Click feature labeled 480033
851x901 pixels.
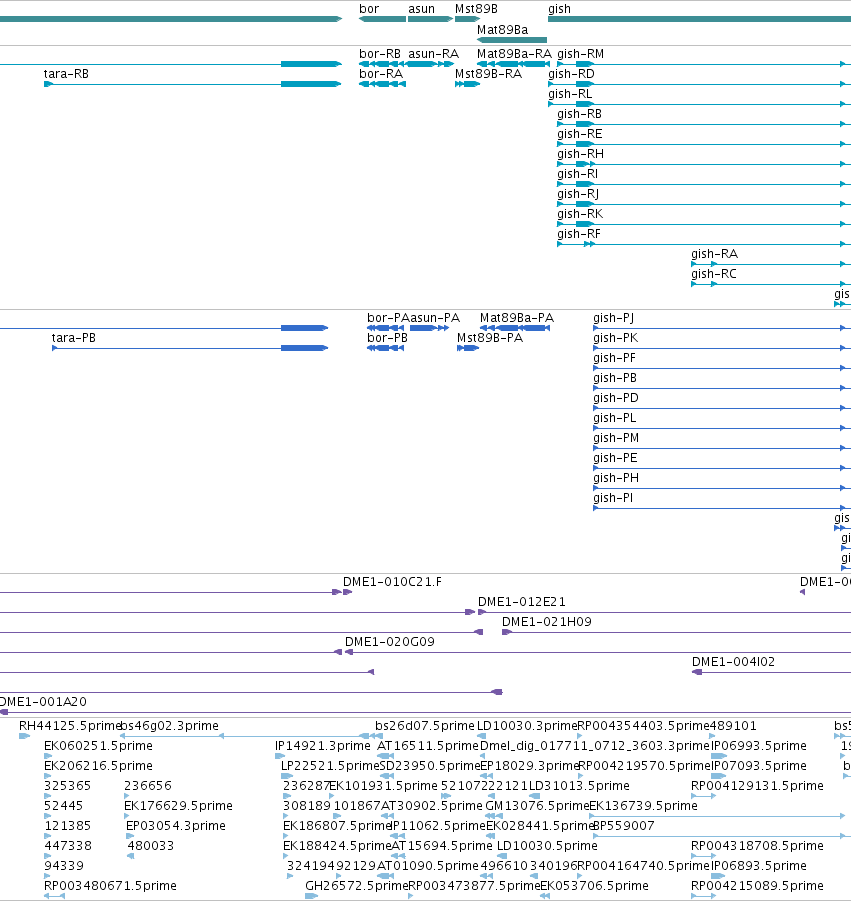point(151,846)
